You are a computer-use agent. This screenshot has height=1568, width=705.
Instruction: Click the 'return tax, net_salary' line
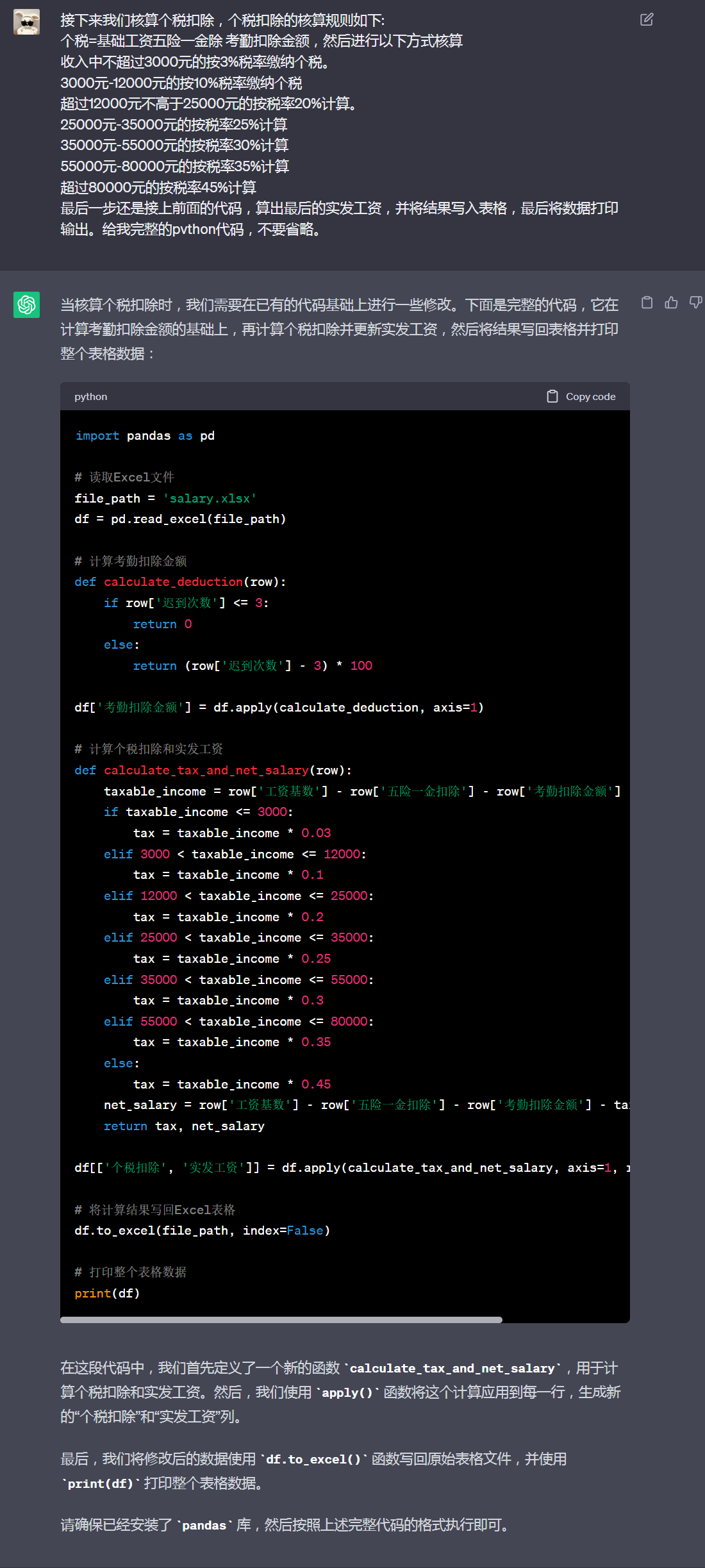pyautogui.click(x=184, y=1126)
